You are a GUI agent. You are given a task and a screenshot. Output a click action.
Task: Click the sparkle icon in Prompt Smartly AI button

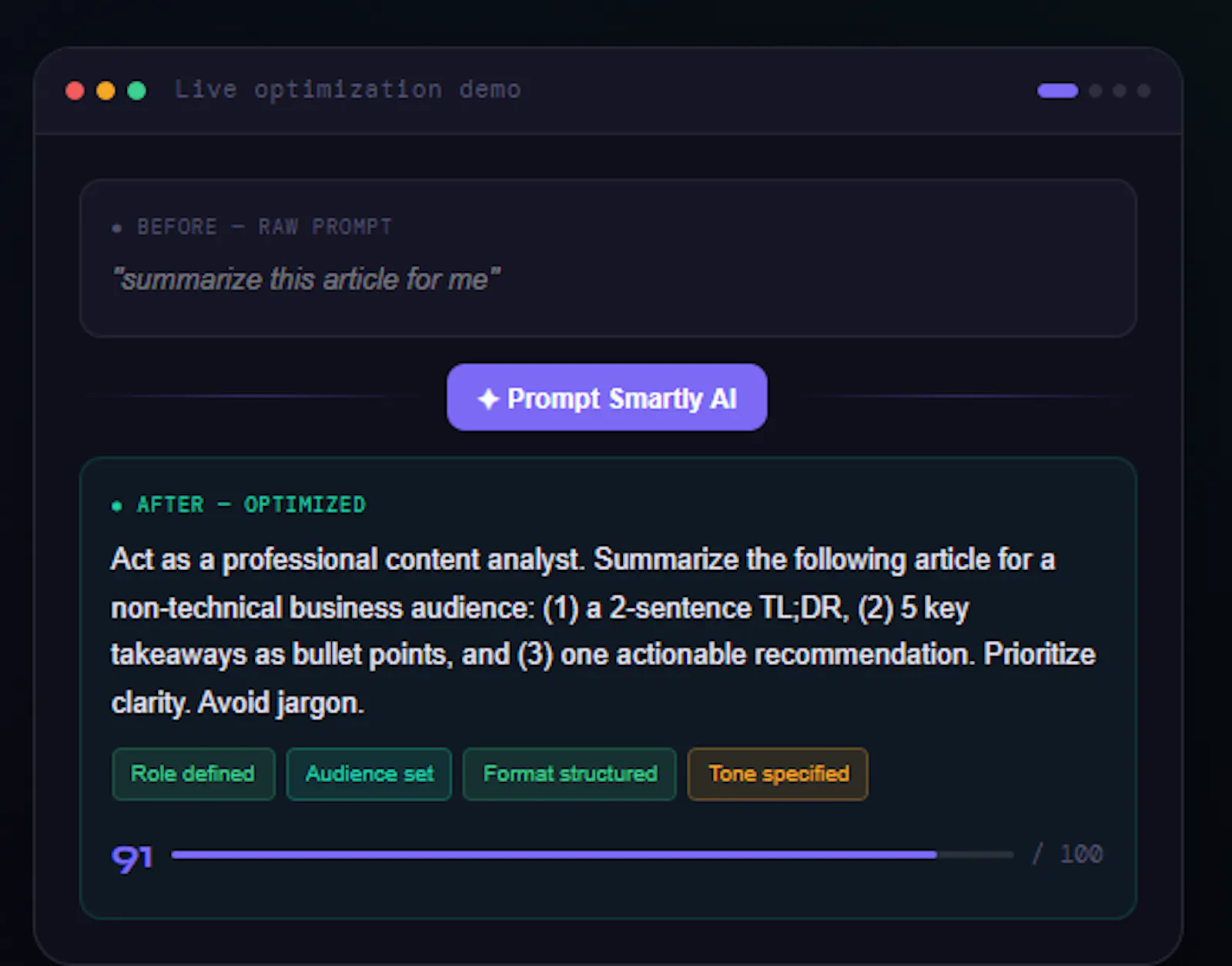(488, 398)
